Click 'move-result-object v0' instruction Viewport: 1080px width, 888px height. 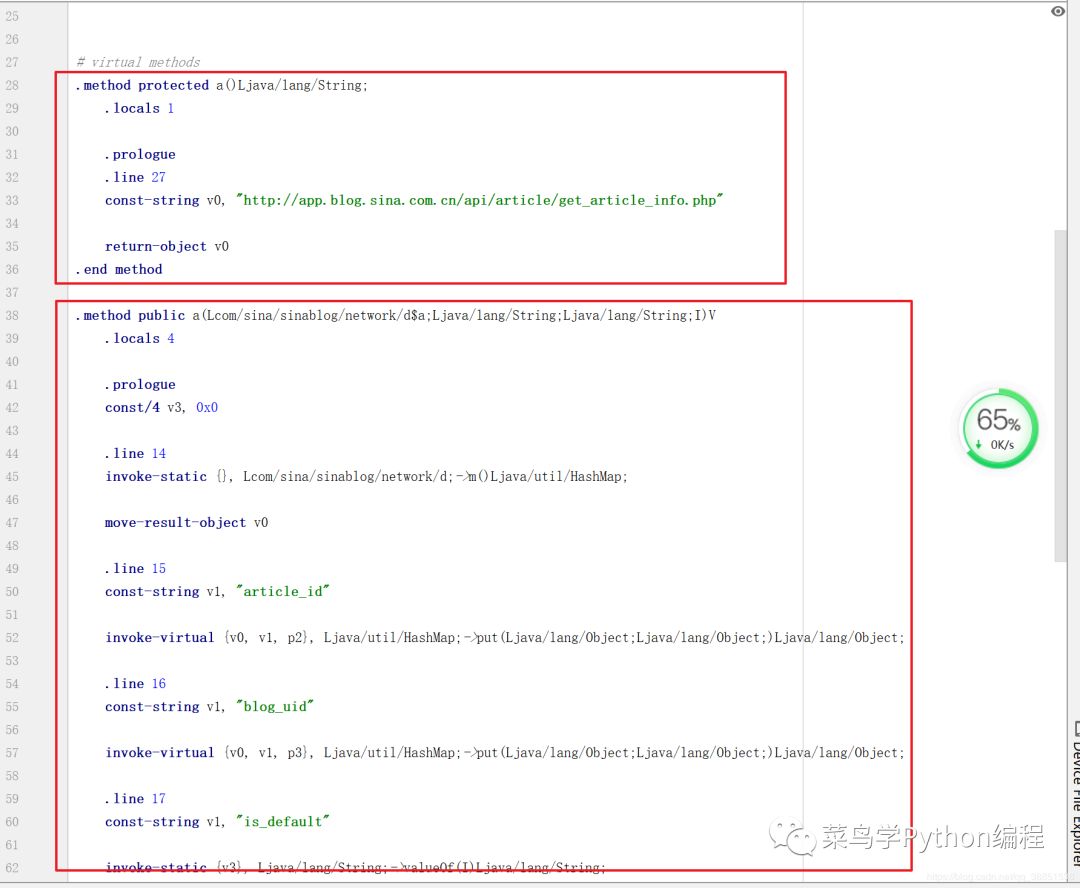187,523
